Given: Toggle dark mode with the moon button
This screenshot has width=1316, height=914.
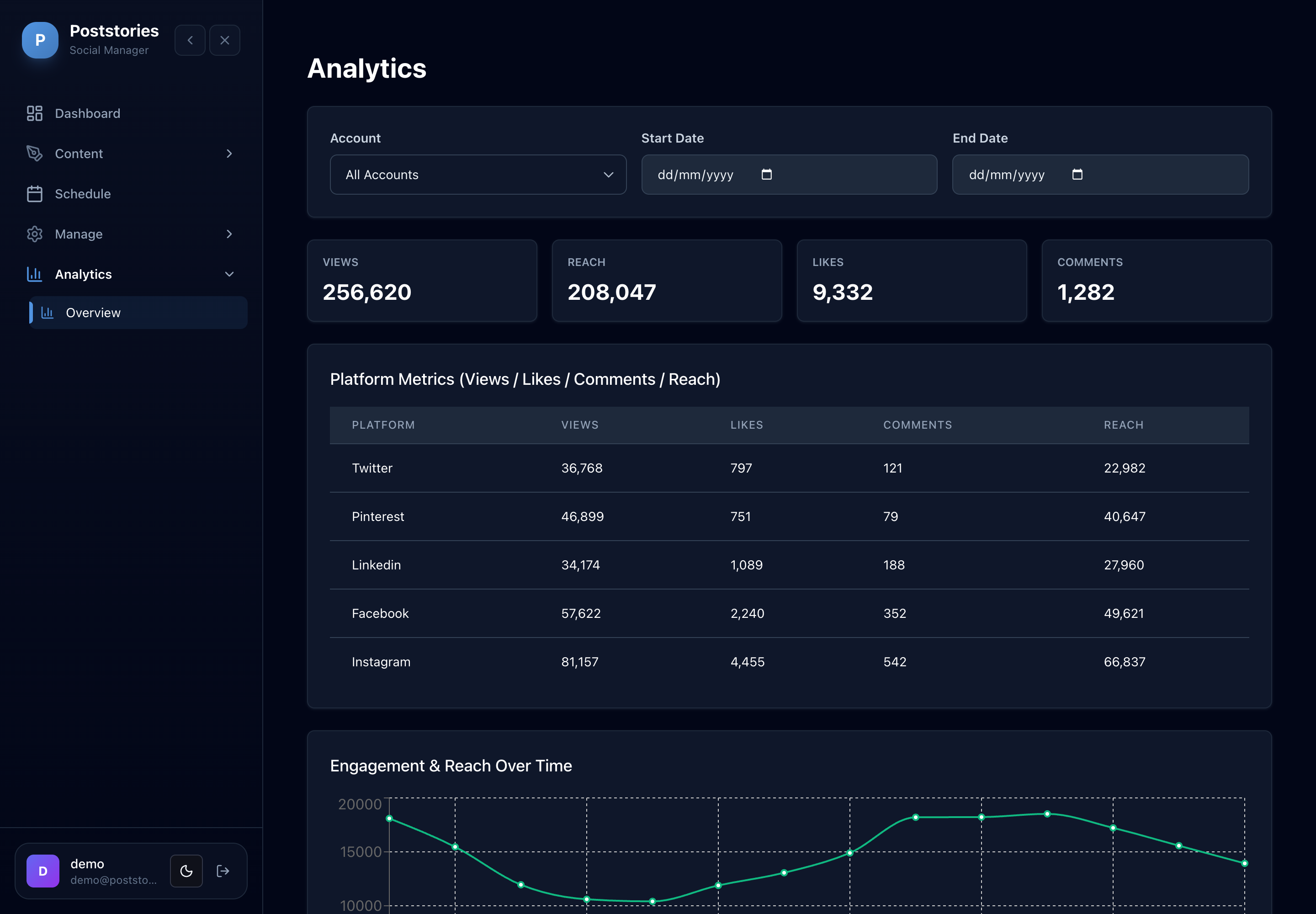Looking at the screenshot, I should click(x=186, y=871).
